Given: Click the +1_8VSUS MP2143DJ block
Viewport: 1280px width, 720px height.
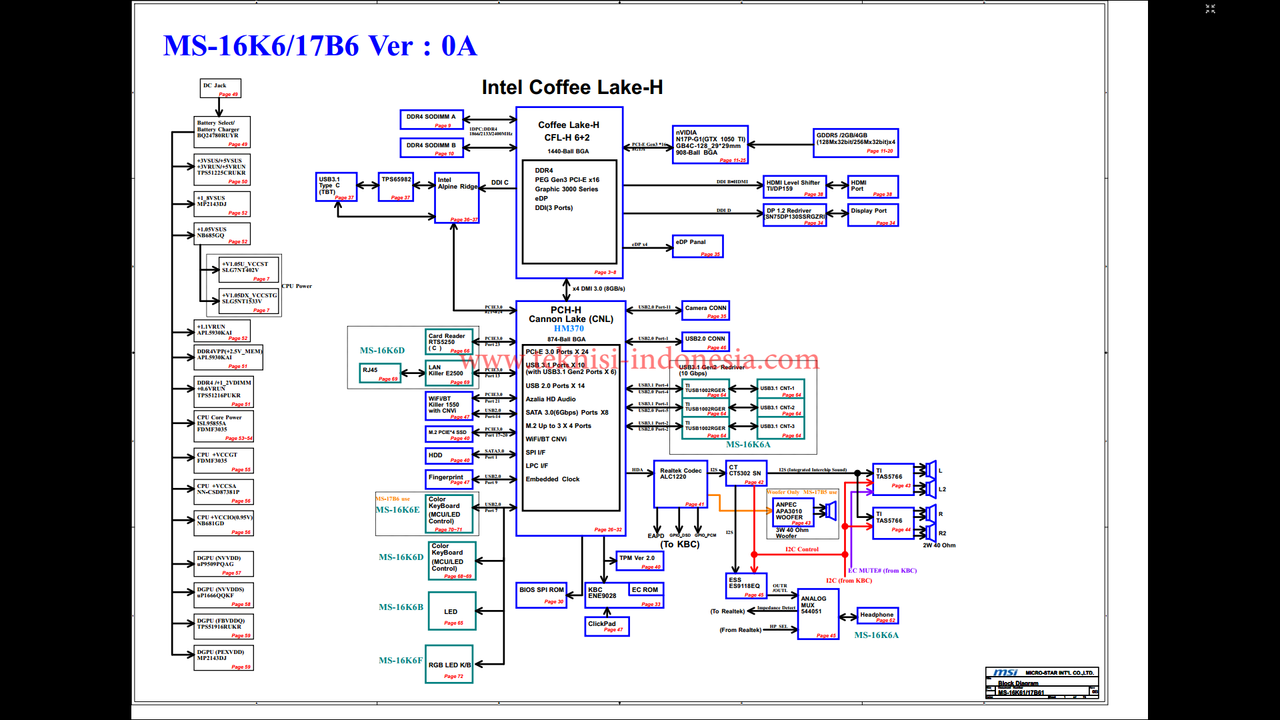Looking at the screenshot, I should click(221, 205).
